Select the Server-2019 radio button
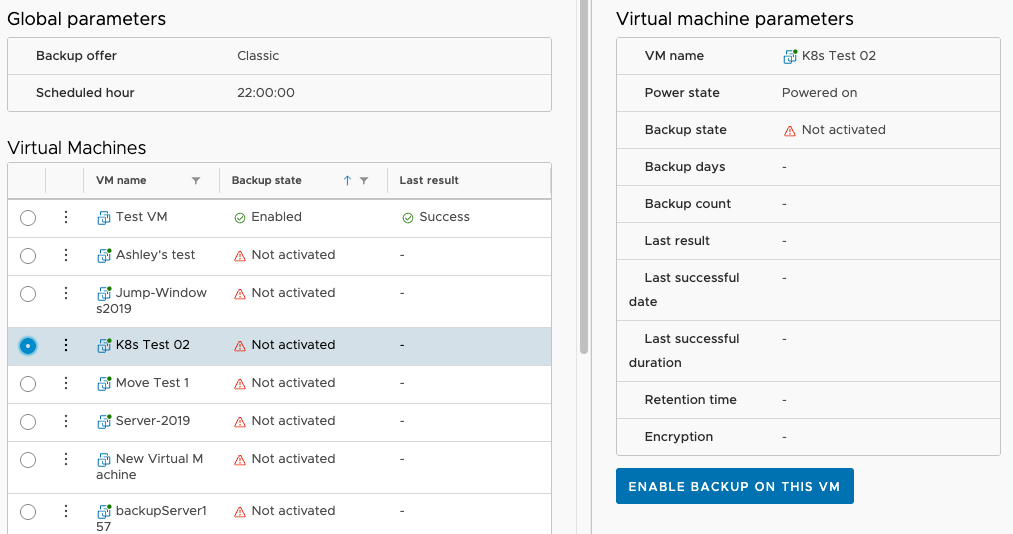This screenshot has width=1013, height=534. coord(28,422)
